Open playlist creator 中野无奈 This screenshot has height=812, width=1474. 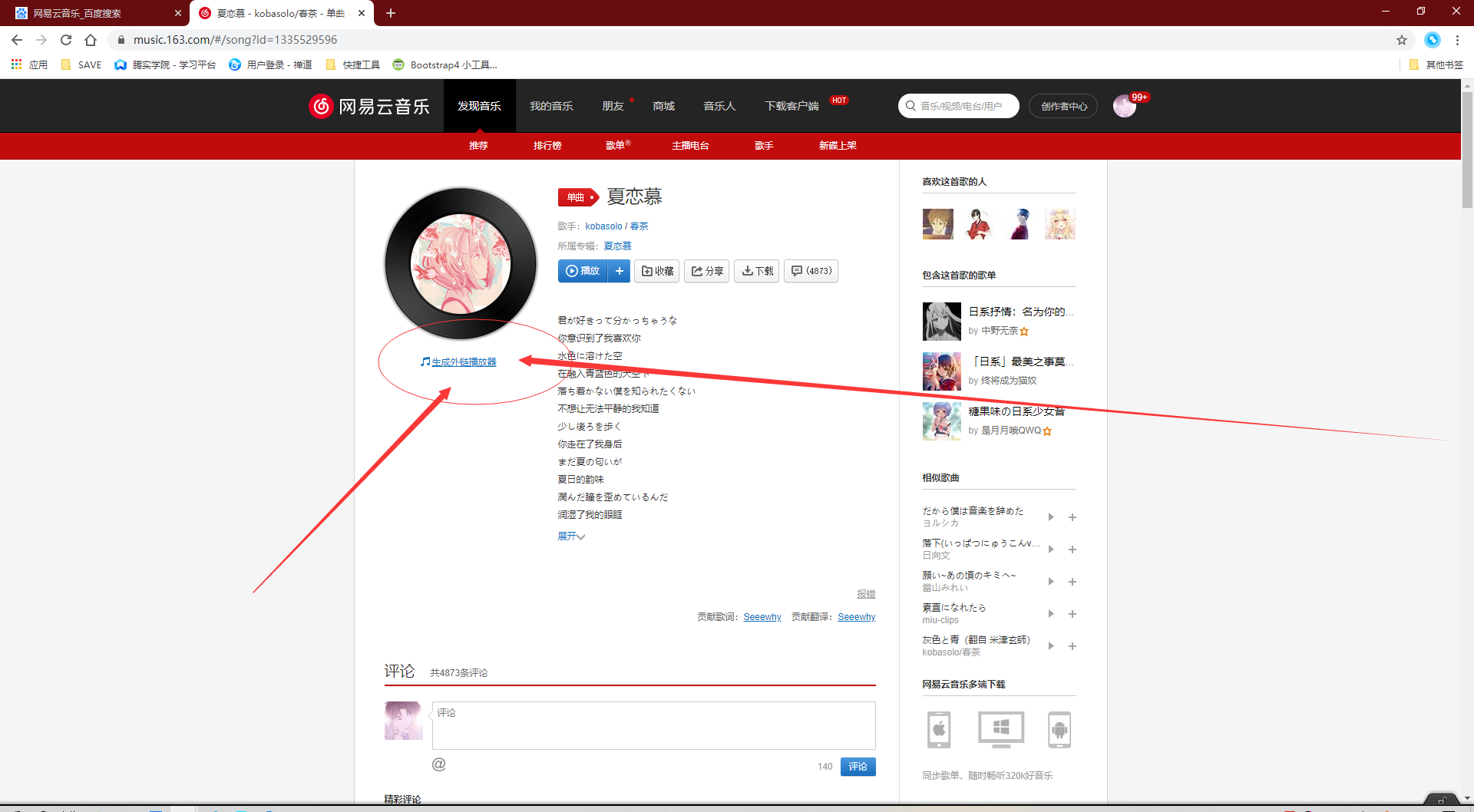click(x=1000, y=331)
